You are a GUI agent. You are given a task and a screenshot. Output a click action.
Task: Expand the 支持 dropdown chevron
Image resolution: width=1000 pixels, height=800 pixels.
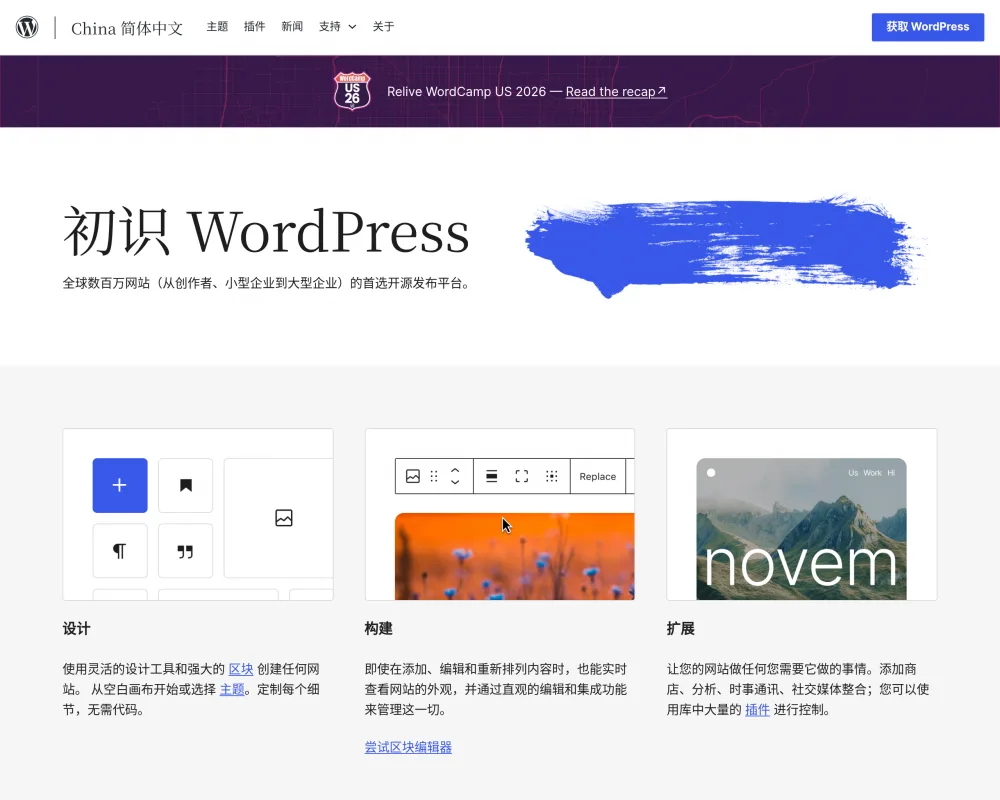click(352, 27)
